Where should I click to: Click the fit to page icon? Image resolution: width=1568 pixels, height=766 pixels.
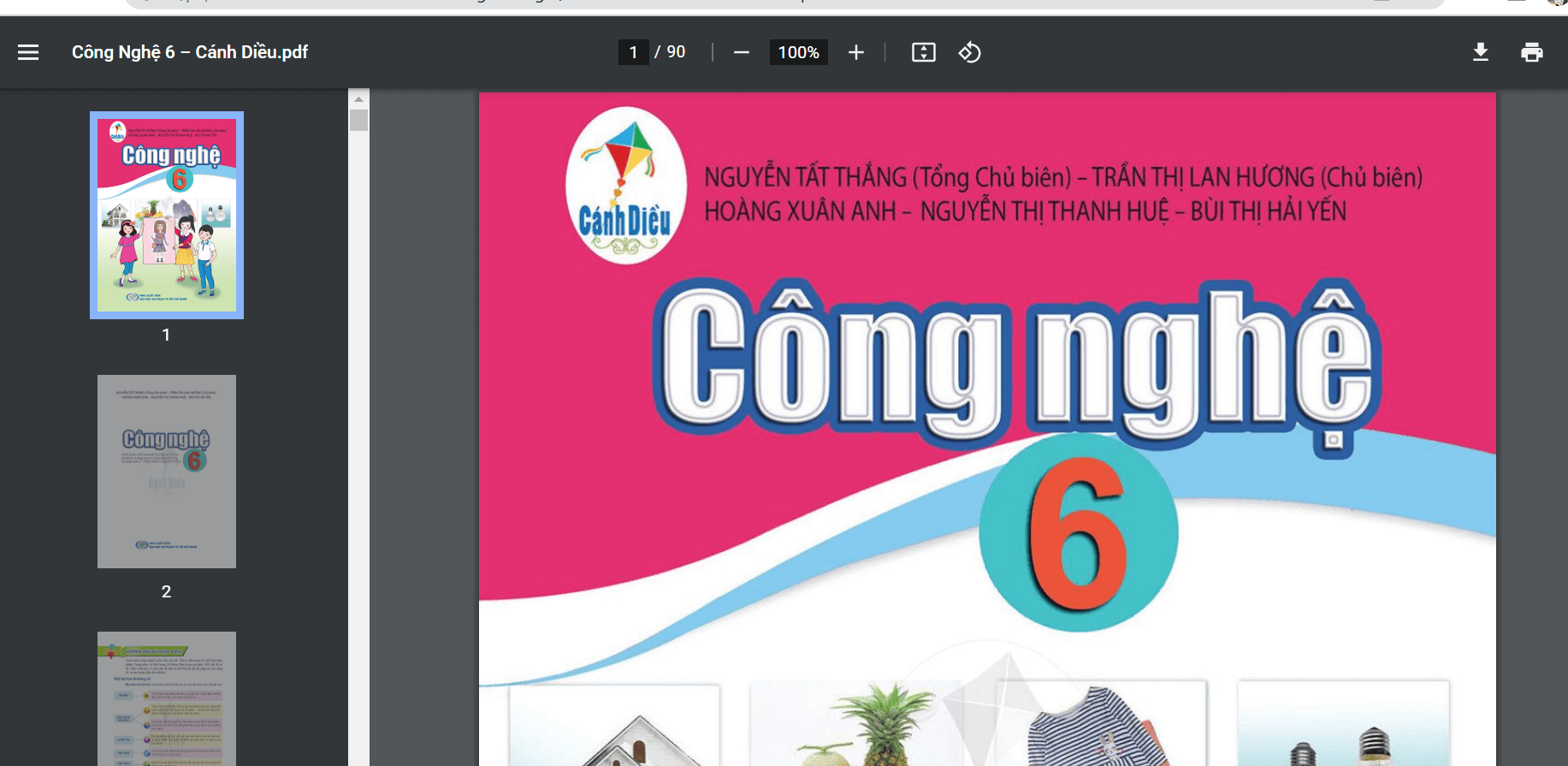coord(924,52)
